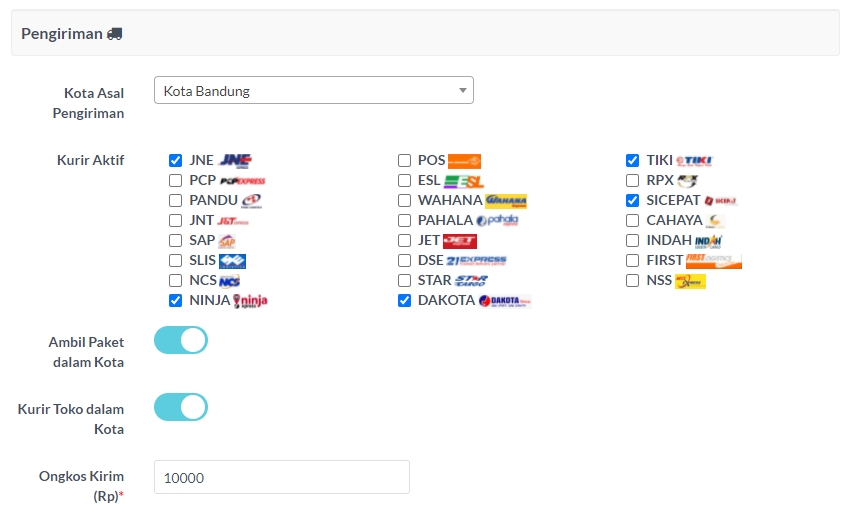Click the Wahana courier logo
The height and width of the screenshot is (514, 856).
click(505, 200)
